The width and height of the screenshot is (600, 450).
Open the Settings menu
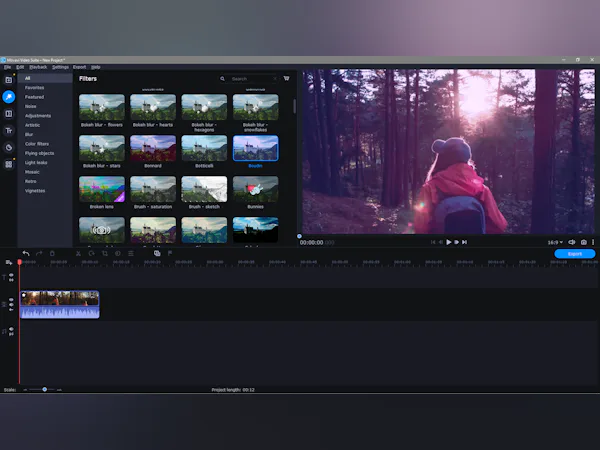click(x=60, y=67)
